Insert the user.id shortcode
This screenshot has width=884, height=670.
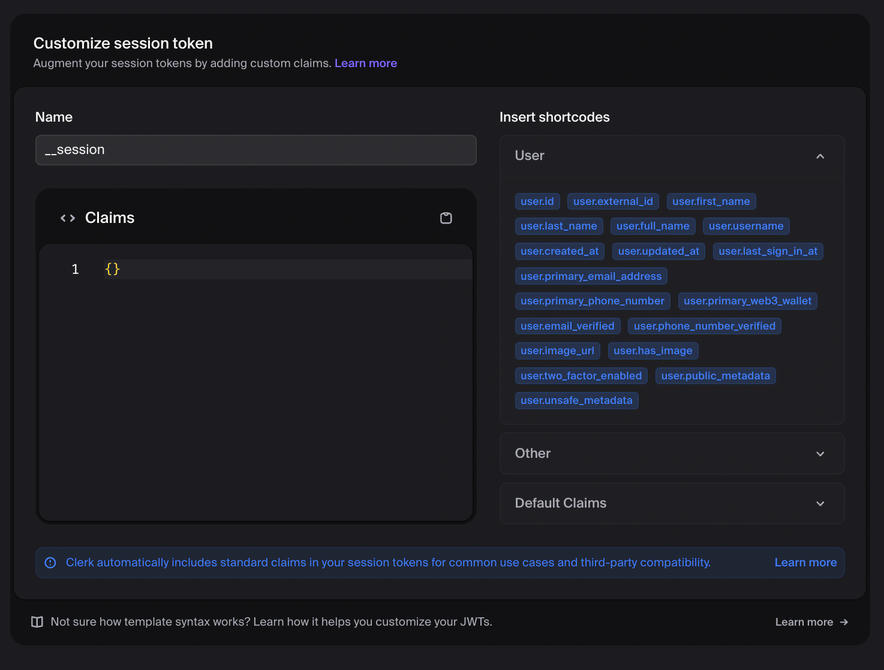tap(537, 201)
